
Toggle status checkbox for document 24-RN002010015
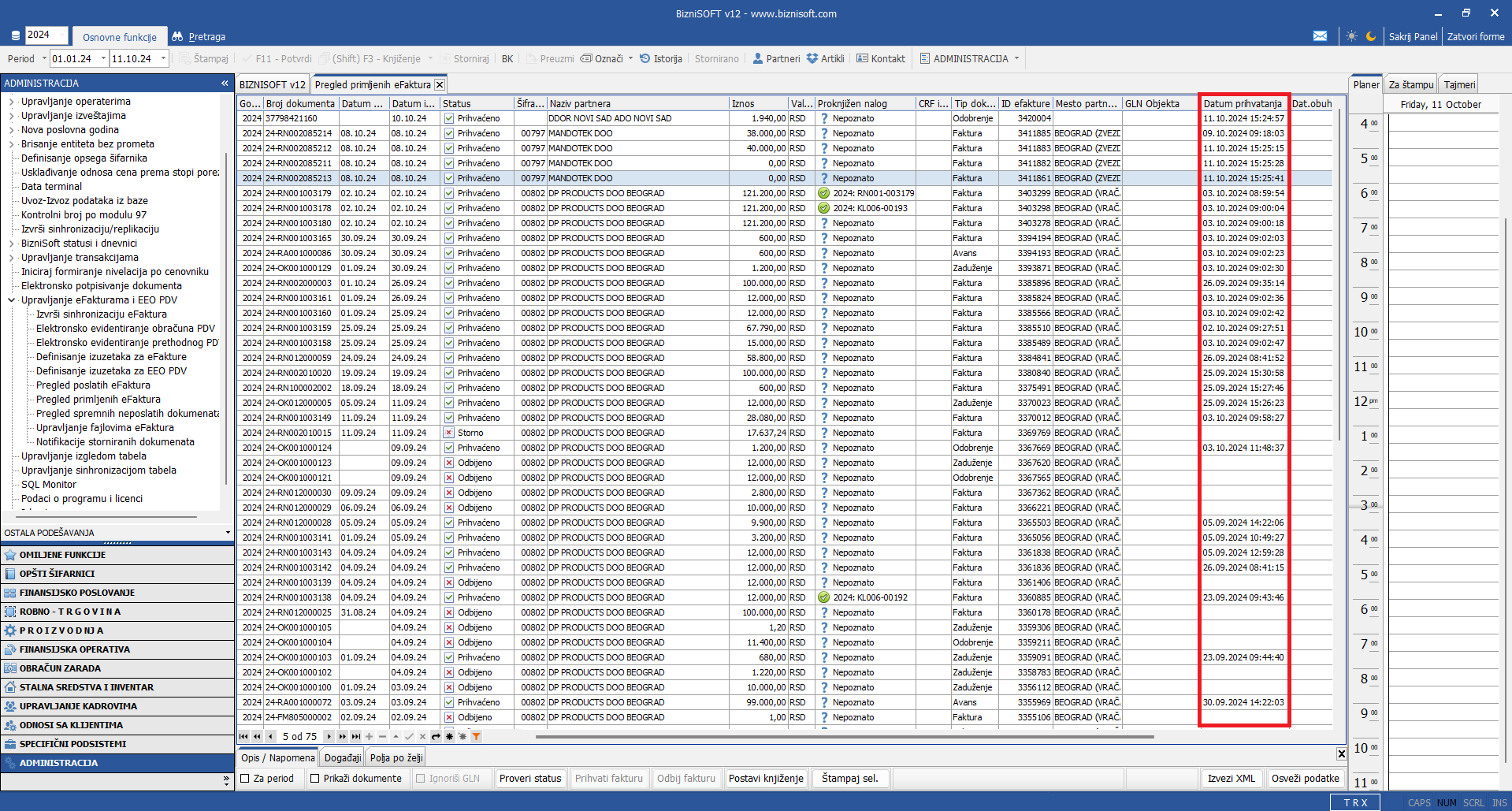pos(448,433)
